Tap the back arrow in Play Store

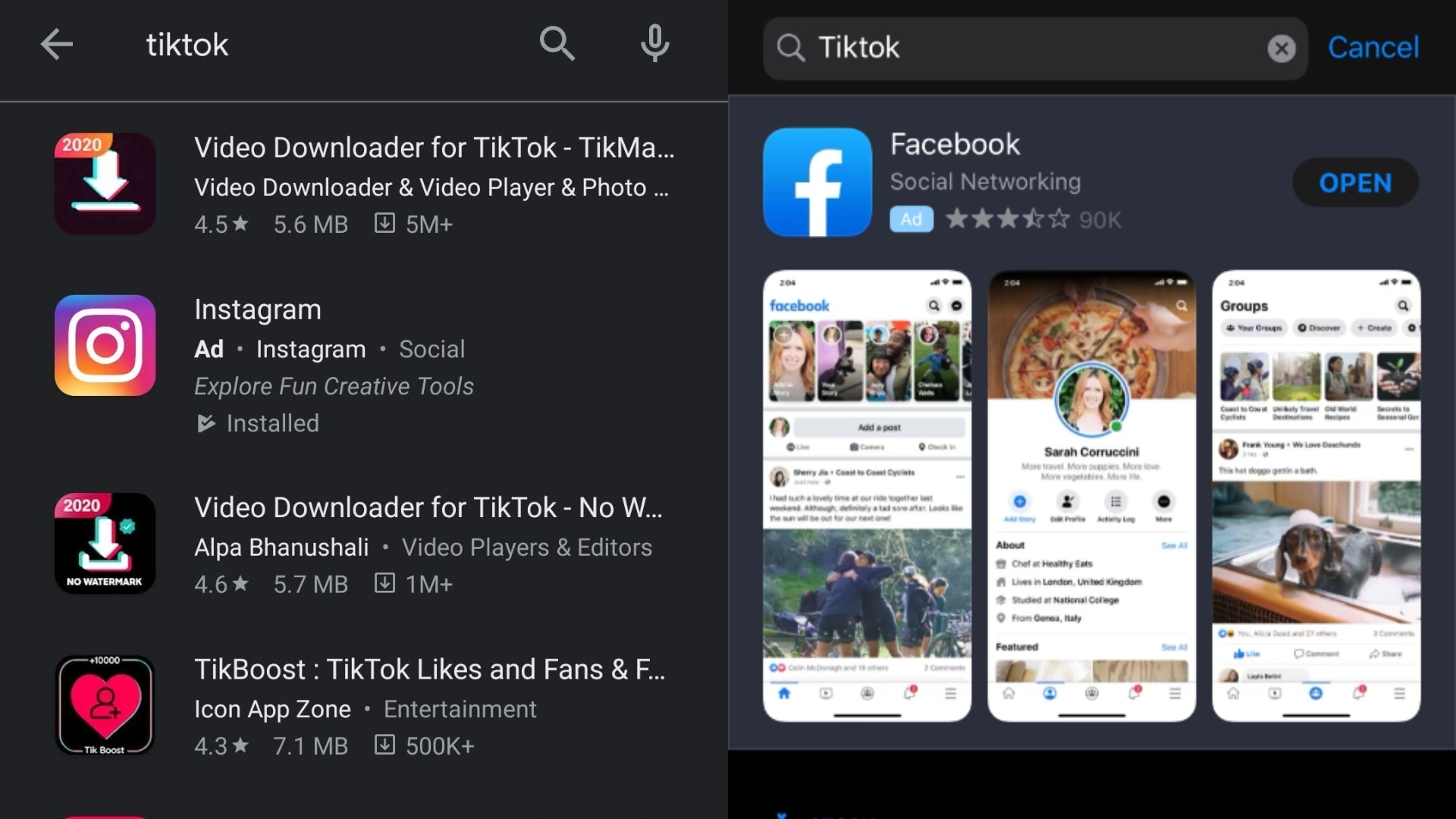click(57, 45)
